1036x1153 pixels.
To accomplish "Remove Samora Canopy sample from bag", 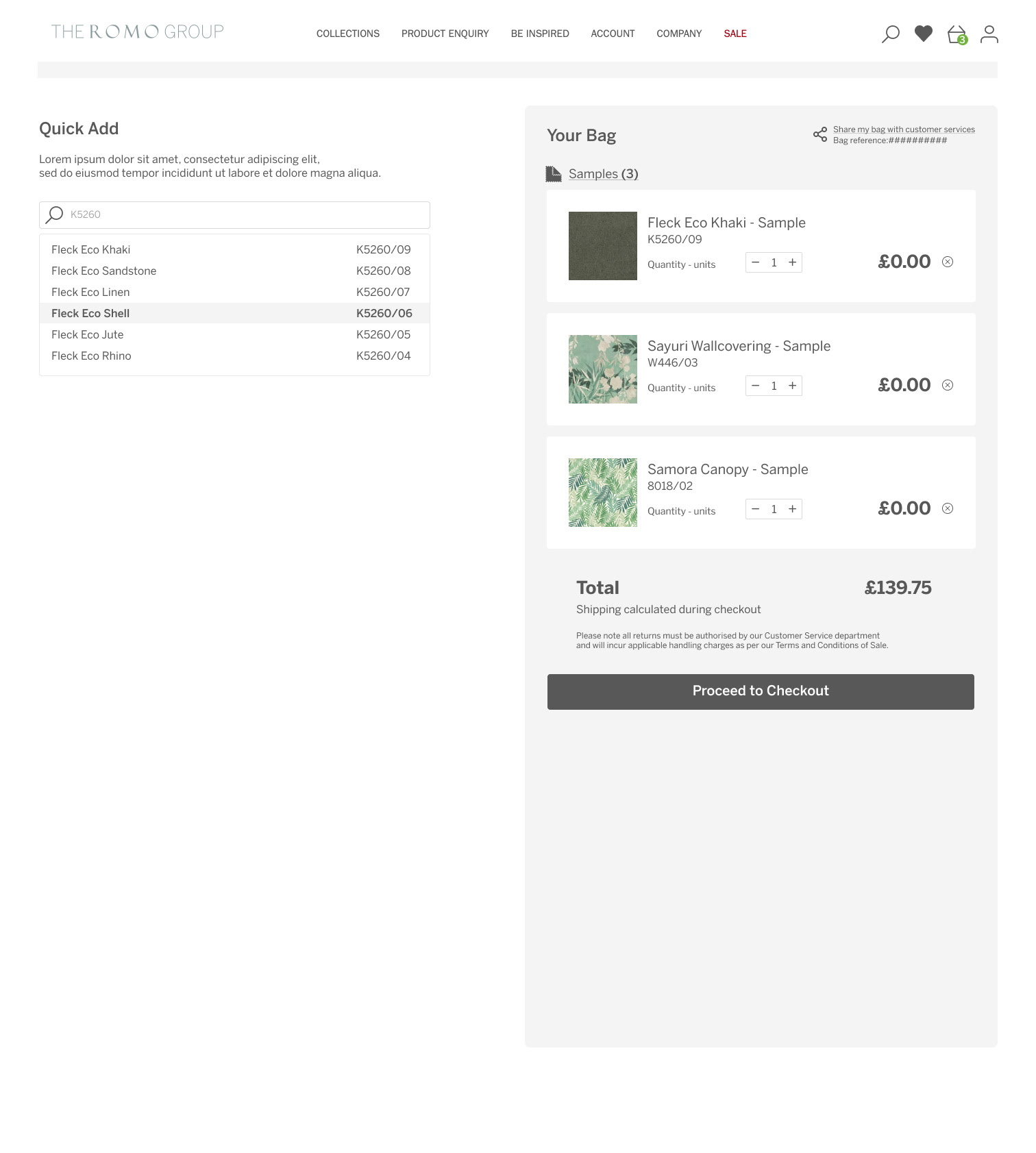I will 948,508.
